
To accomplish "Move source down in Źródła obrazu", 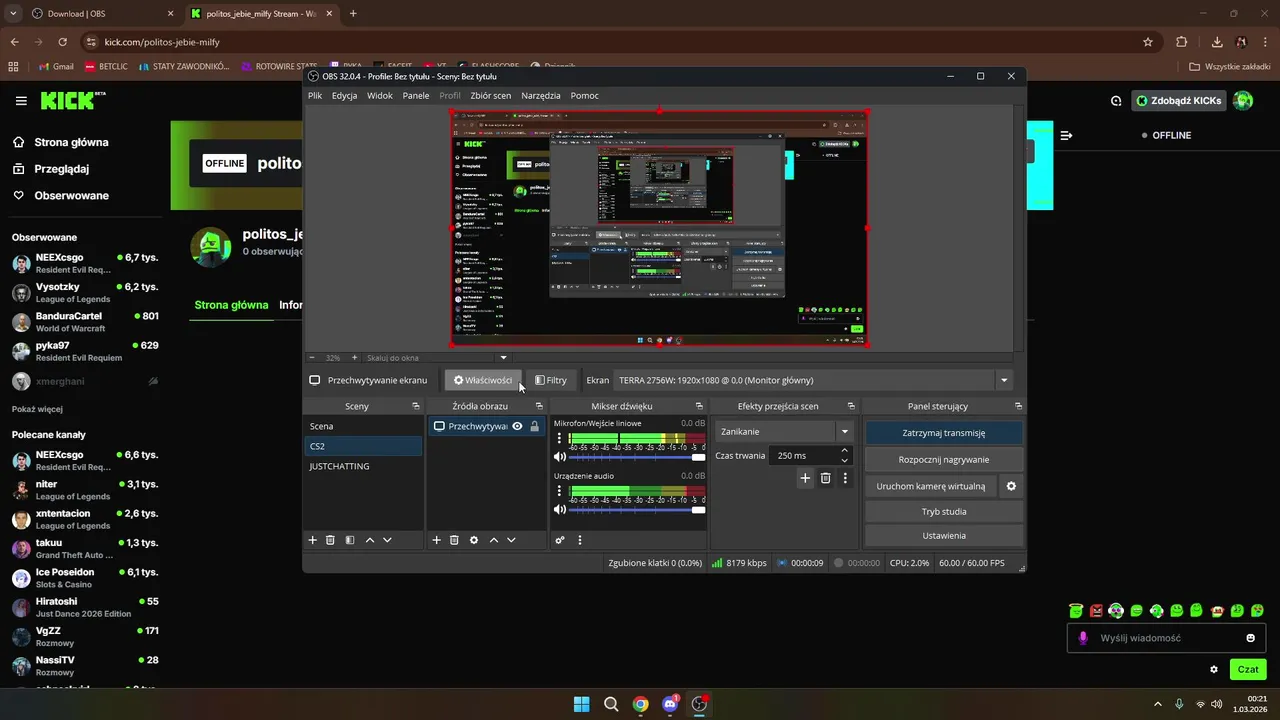I will coord(511,540).
